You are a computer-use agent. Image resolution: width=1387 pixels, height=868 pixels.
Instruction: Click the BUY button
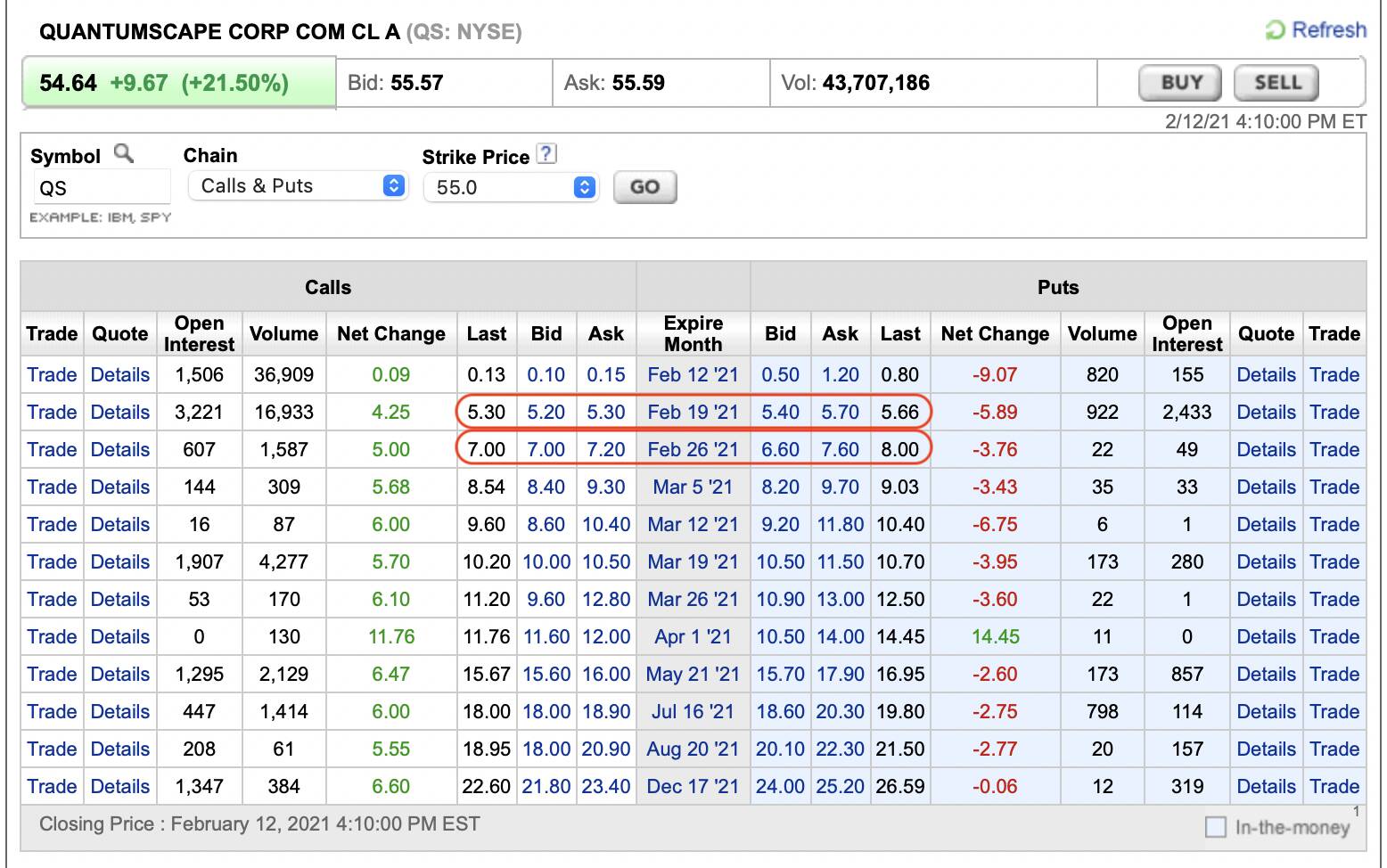(x=1182, y=83)
